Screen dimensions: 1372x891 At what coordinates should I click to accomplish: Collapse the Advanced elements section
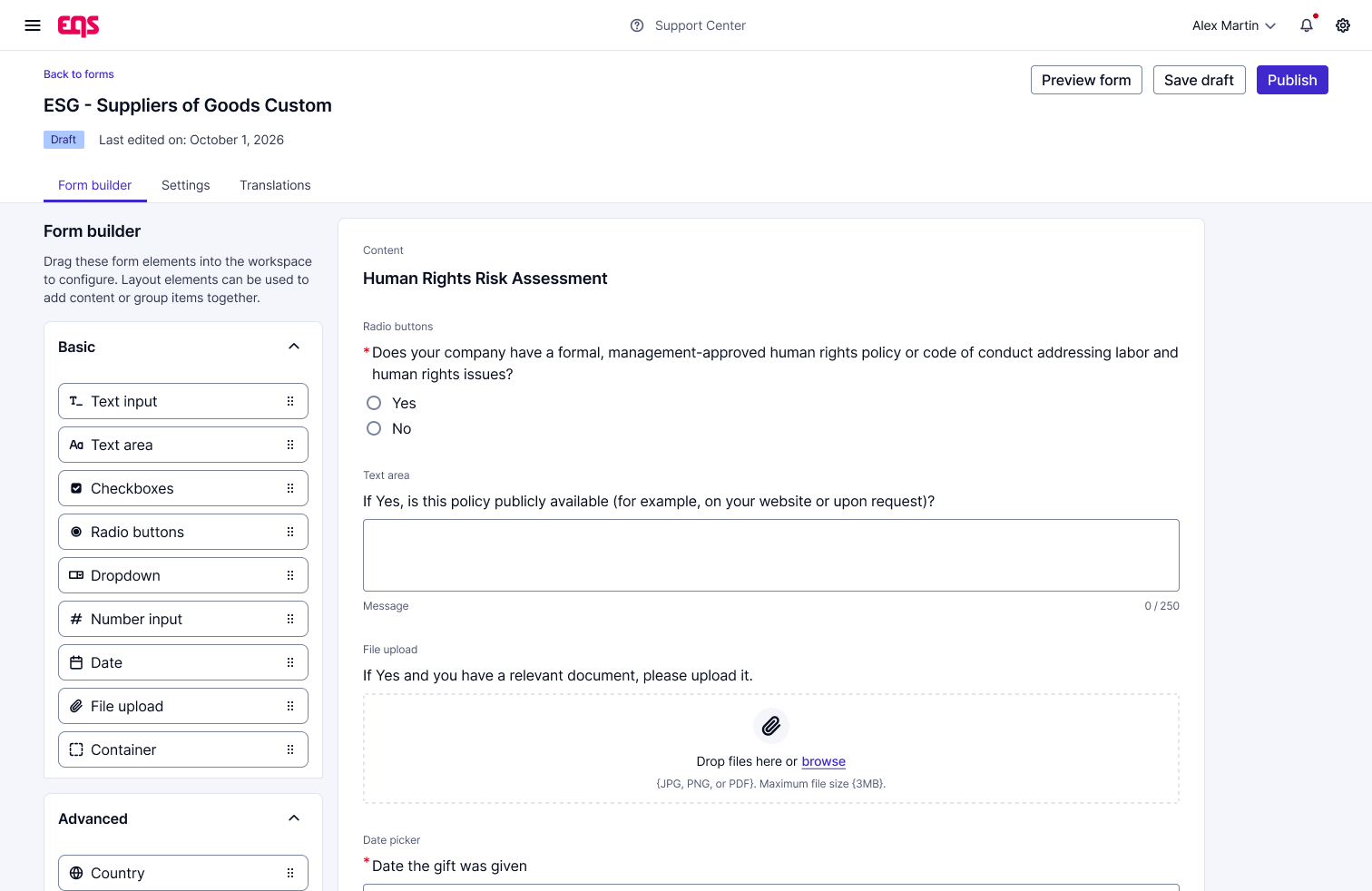click(294, 818)
